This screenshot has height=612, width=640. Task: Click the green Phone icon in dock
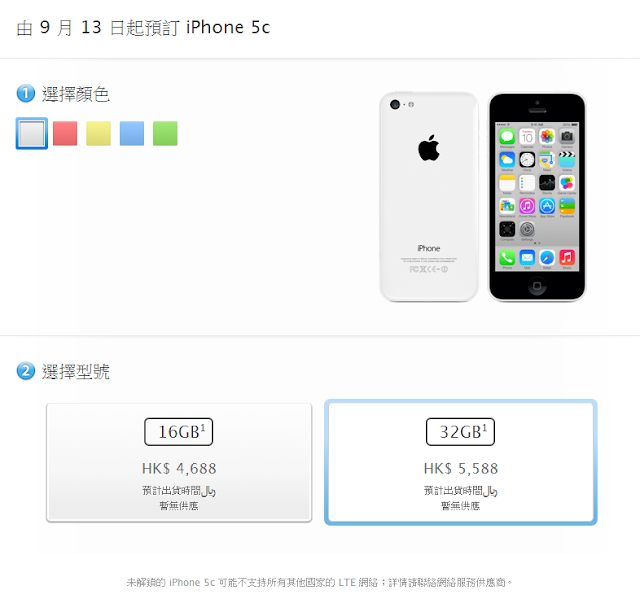pos(507,258)
